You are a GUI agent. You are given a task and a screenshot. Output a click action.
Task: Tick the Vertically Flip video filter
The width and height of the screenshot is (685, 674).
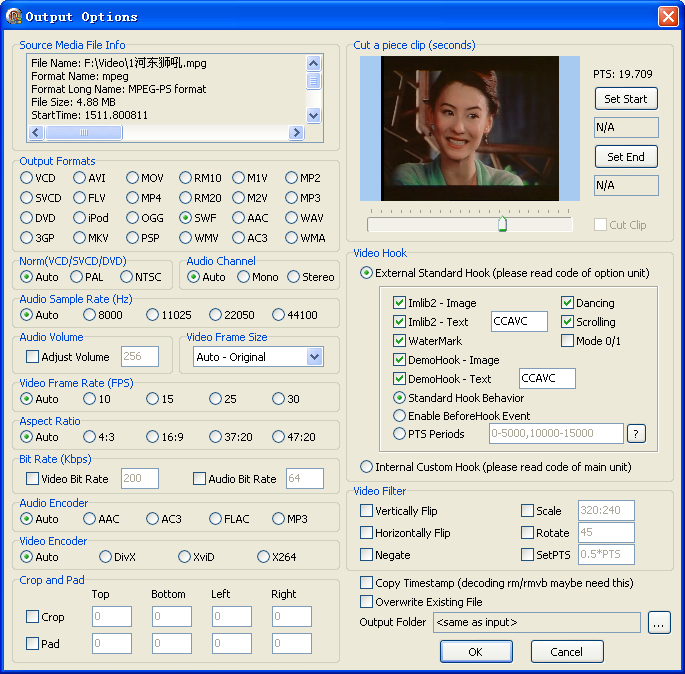tap(367, 511)
